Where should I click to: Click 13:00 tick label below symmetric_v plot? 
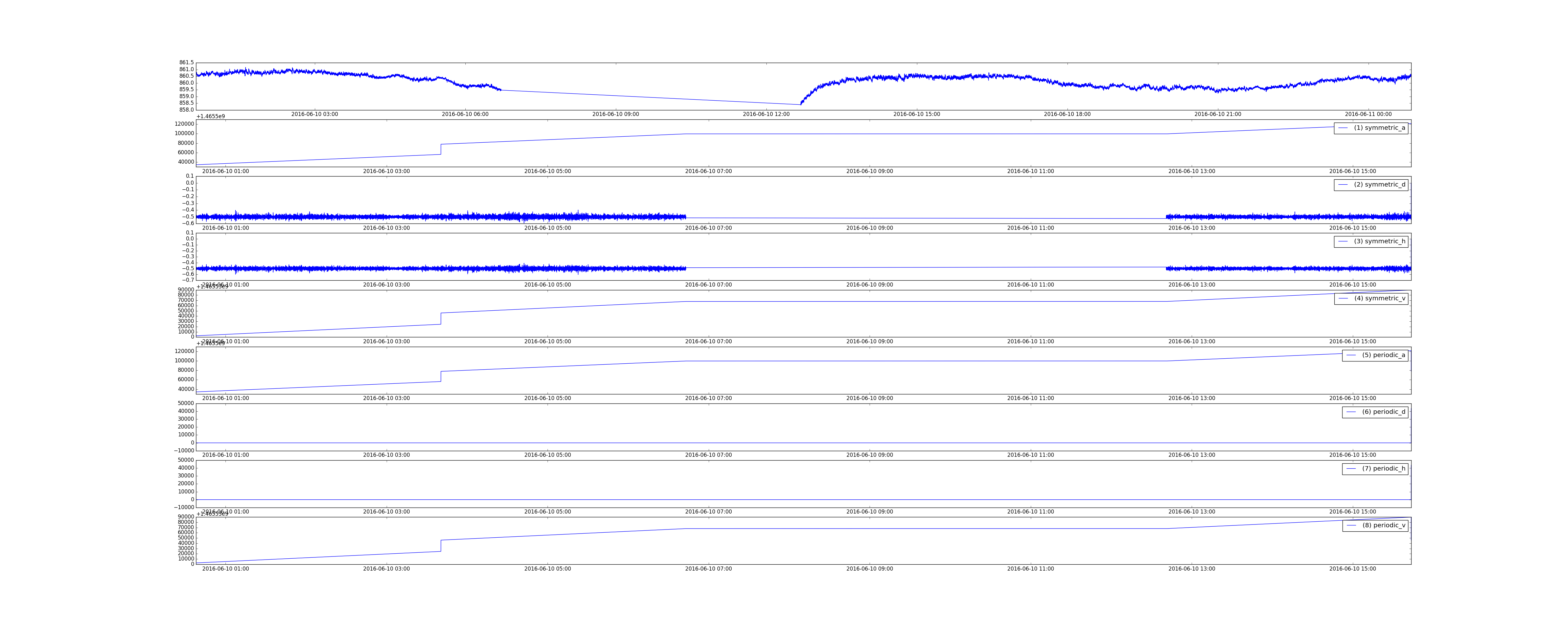point(1192,341)
